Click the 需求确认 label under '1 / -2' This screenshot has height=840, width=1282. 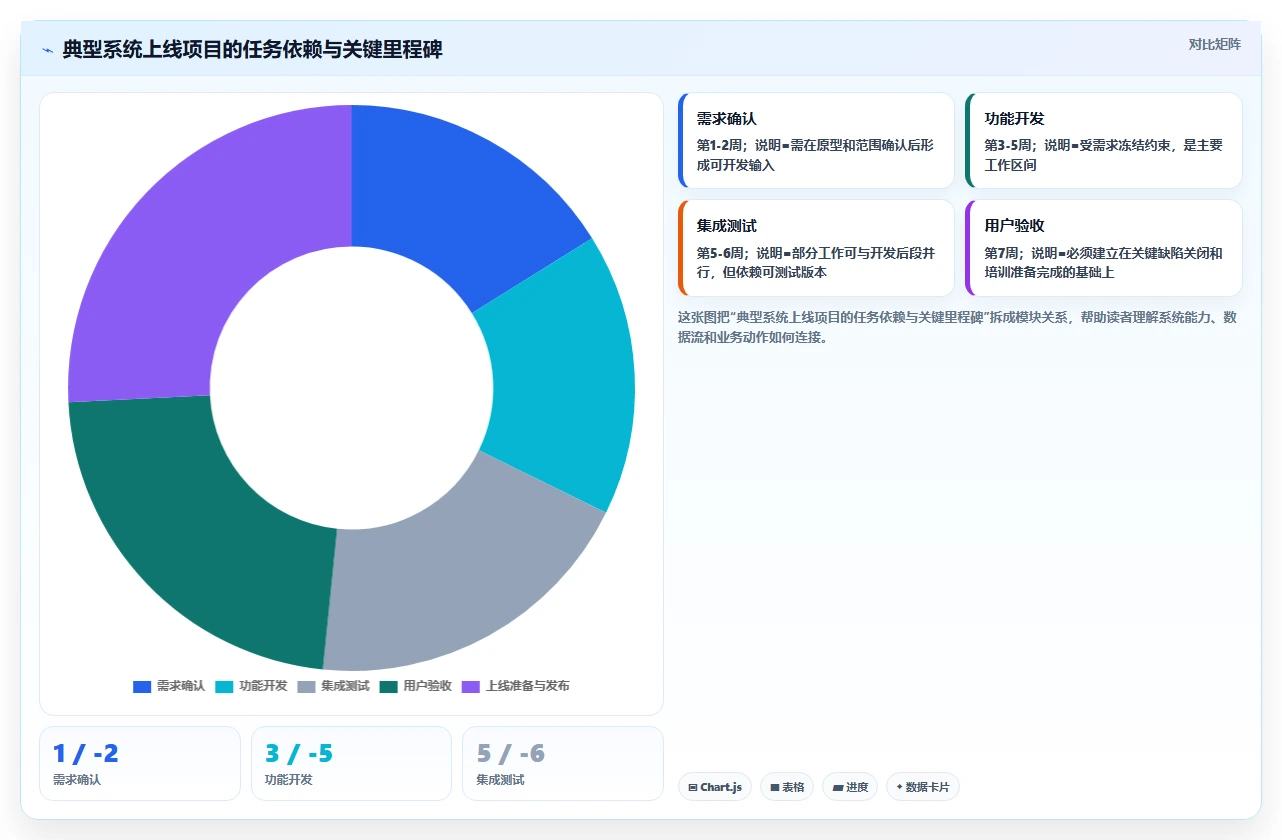click(77, 780)
